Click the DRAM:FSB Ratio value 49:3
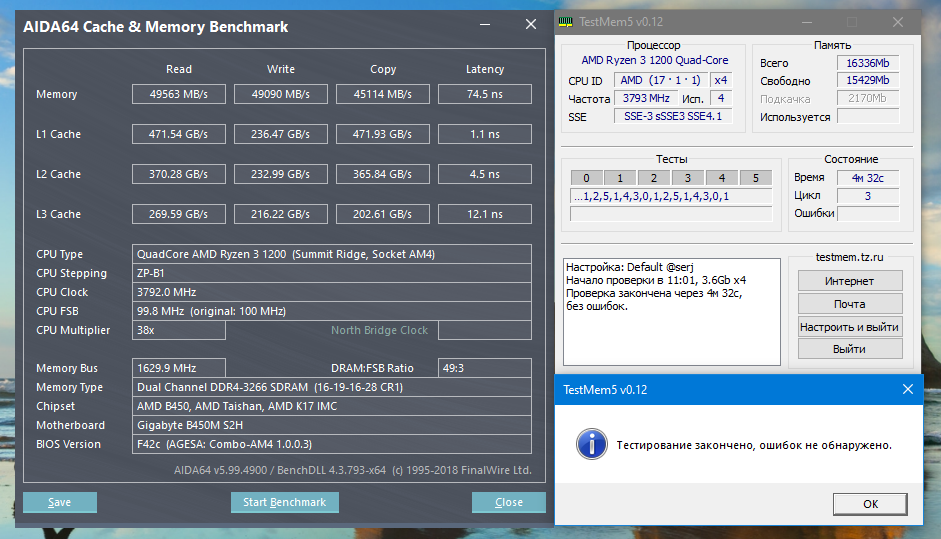Viewport: 941px width, 539px height. 485,368
